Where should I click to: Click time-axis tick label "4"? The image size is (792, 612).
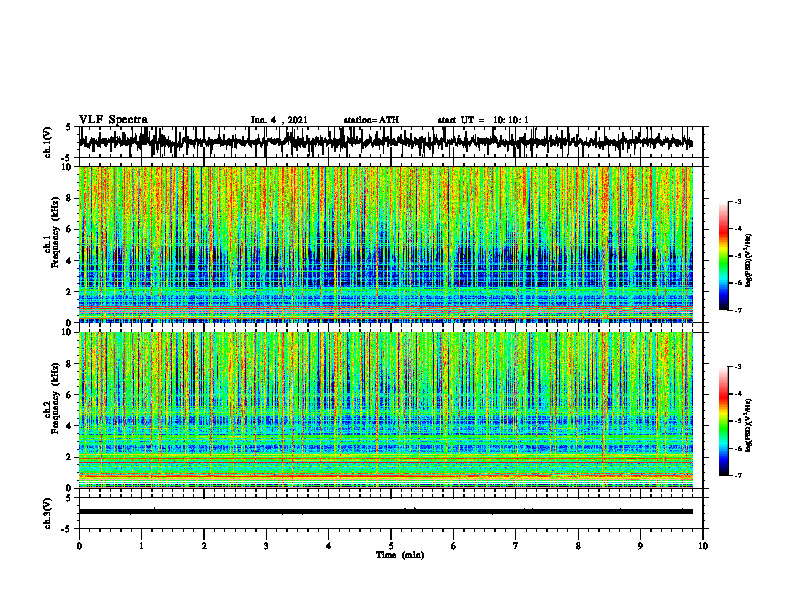329,546
